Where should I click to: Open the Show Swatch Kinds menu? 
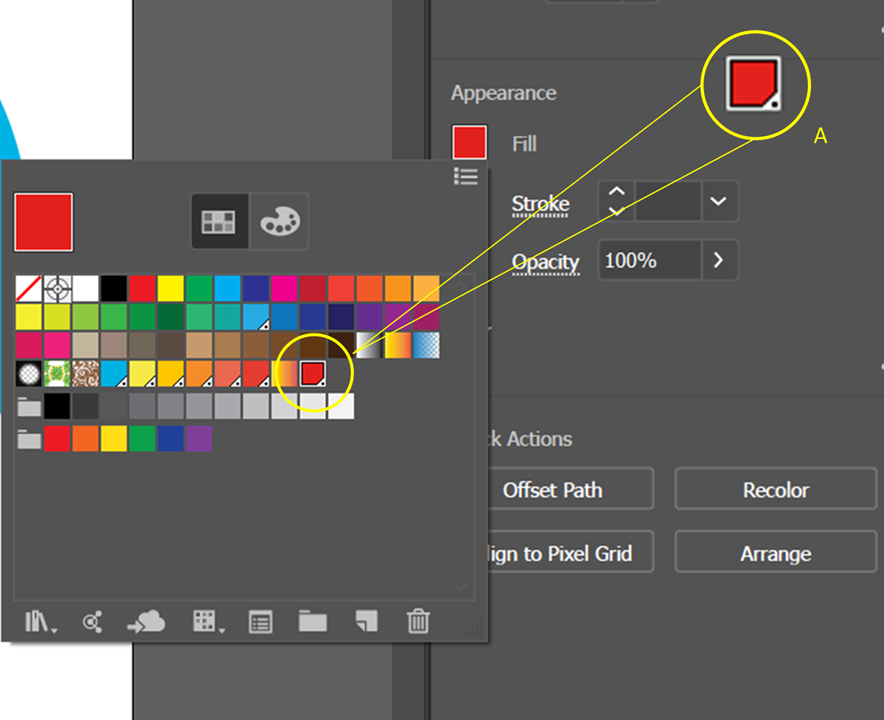203,622
